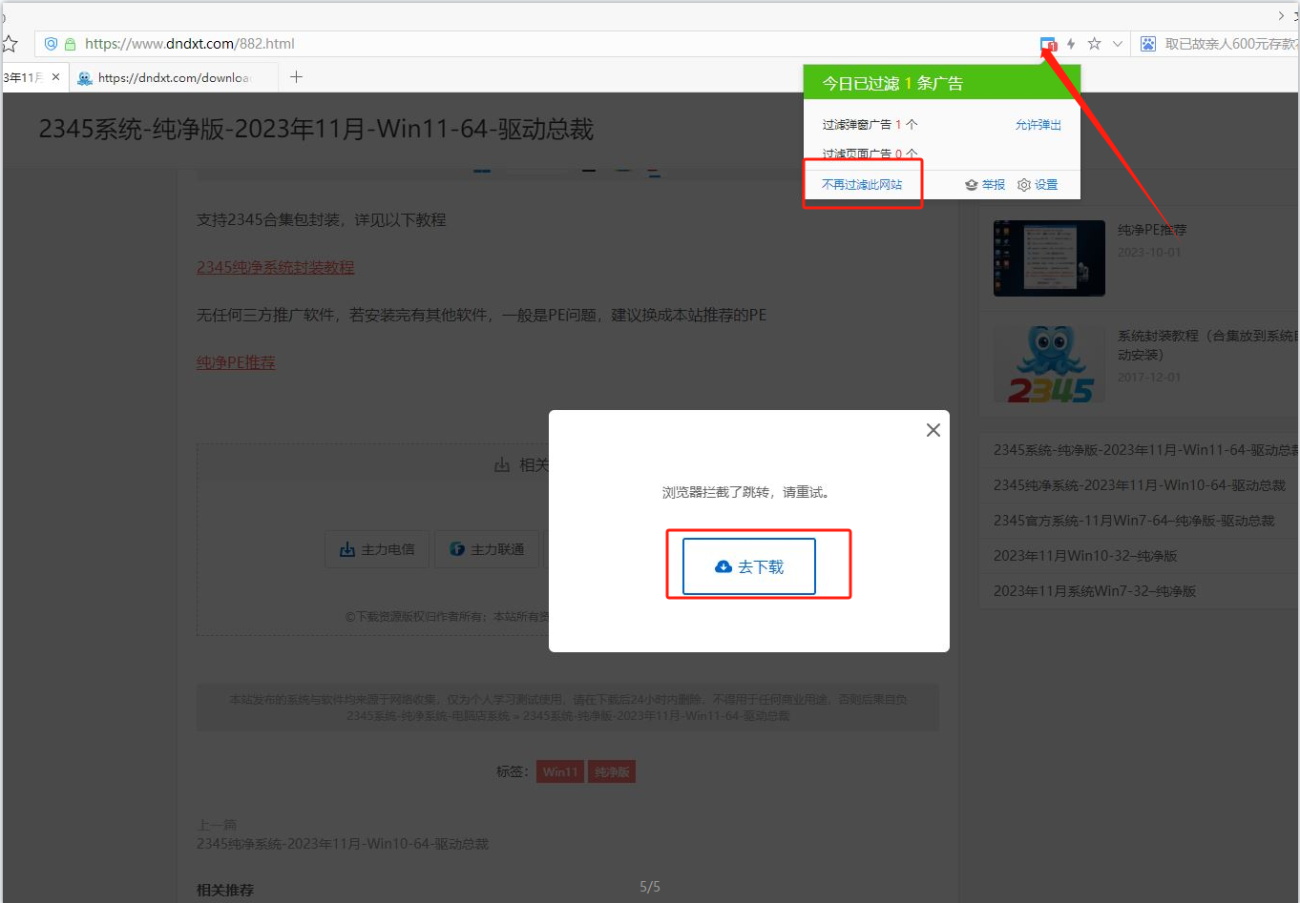Click the 主力电信 download button
1300x903 pixels.
click(x=377, y=549)
